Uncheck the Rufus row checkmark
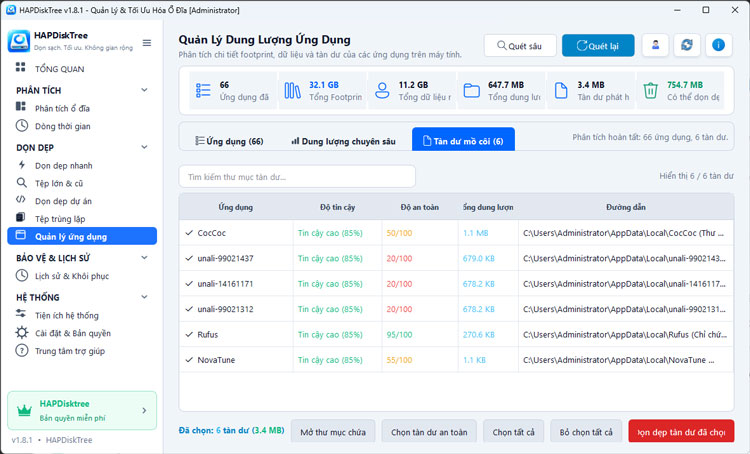This screenshot has width=750, height=454. point(189,334)
